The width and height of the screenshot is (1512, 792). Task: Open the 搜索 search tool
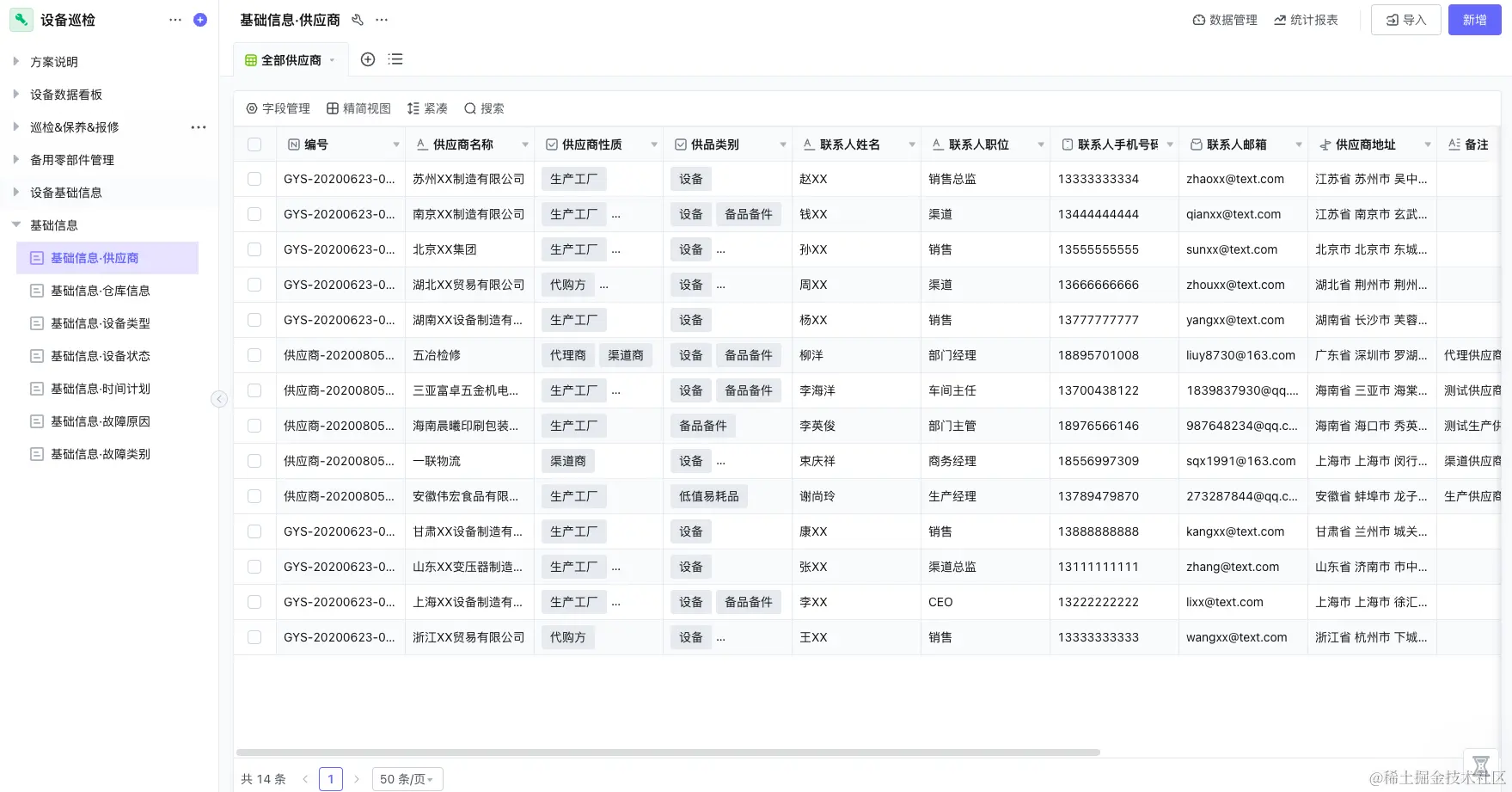(484, 108)
